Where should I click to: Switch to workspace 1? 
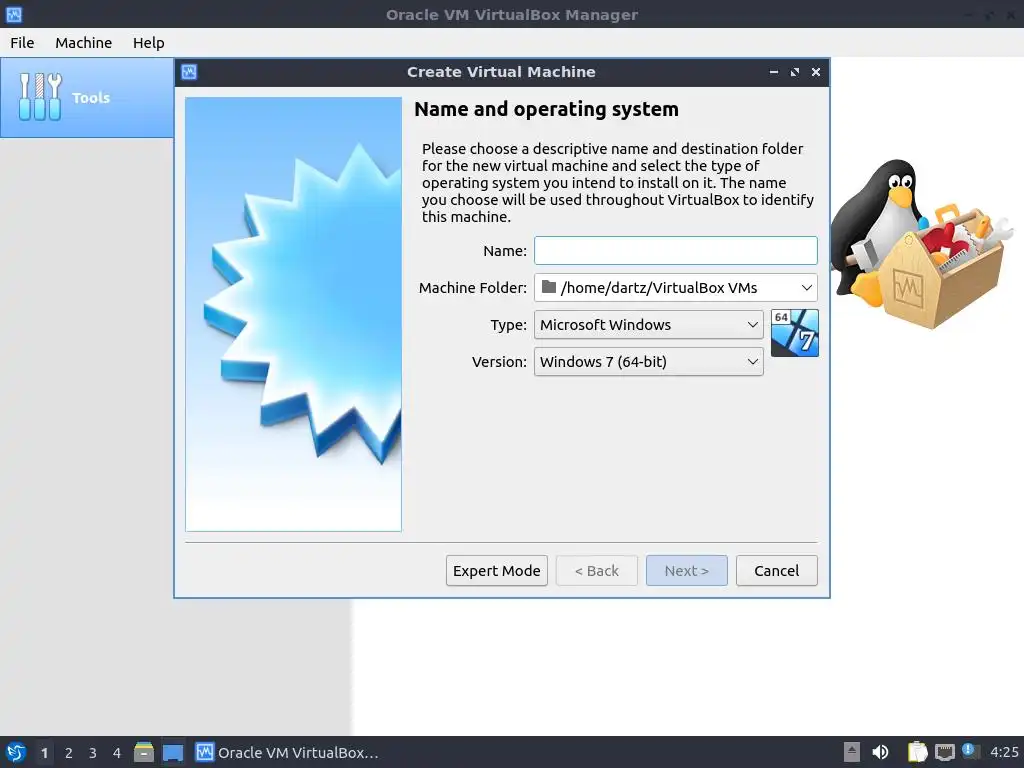(x=44, y=752)
